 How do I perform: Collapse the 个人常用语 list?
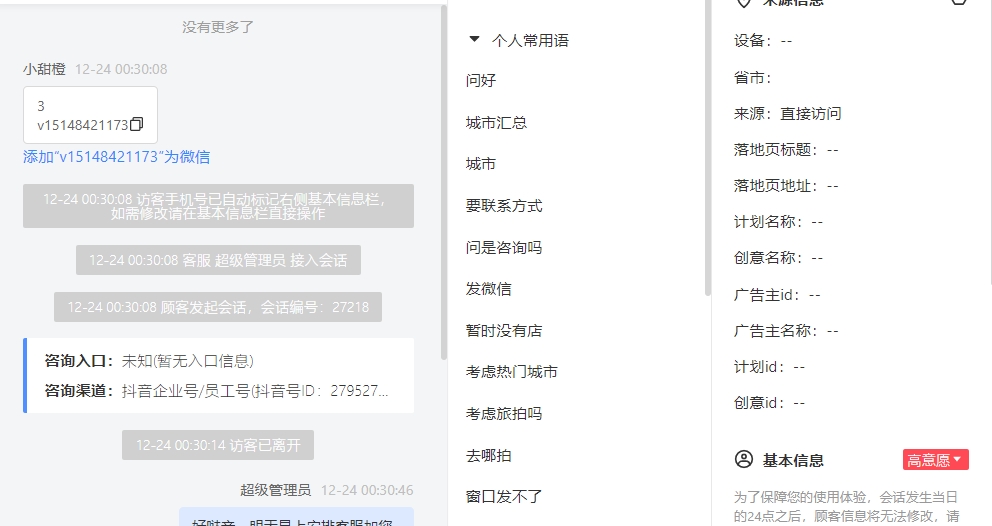[474, 39]
